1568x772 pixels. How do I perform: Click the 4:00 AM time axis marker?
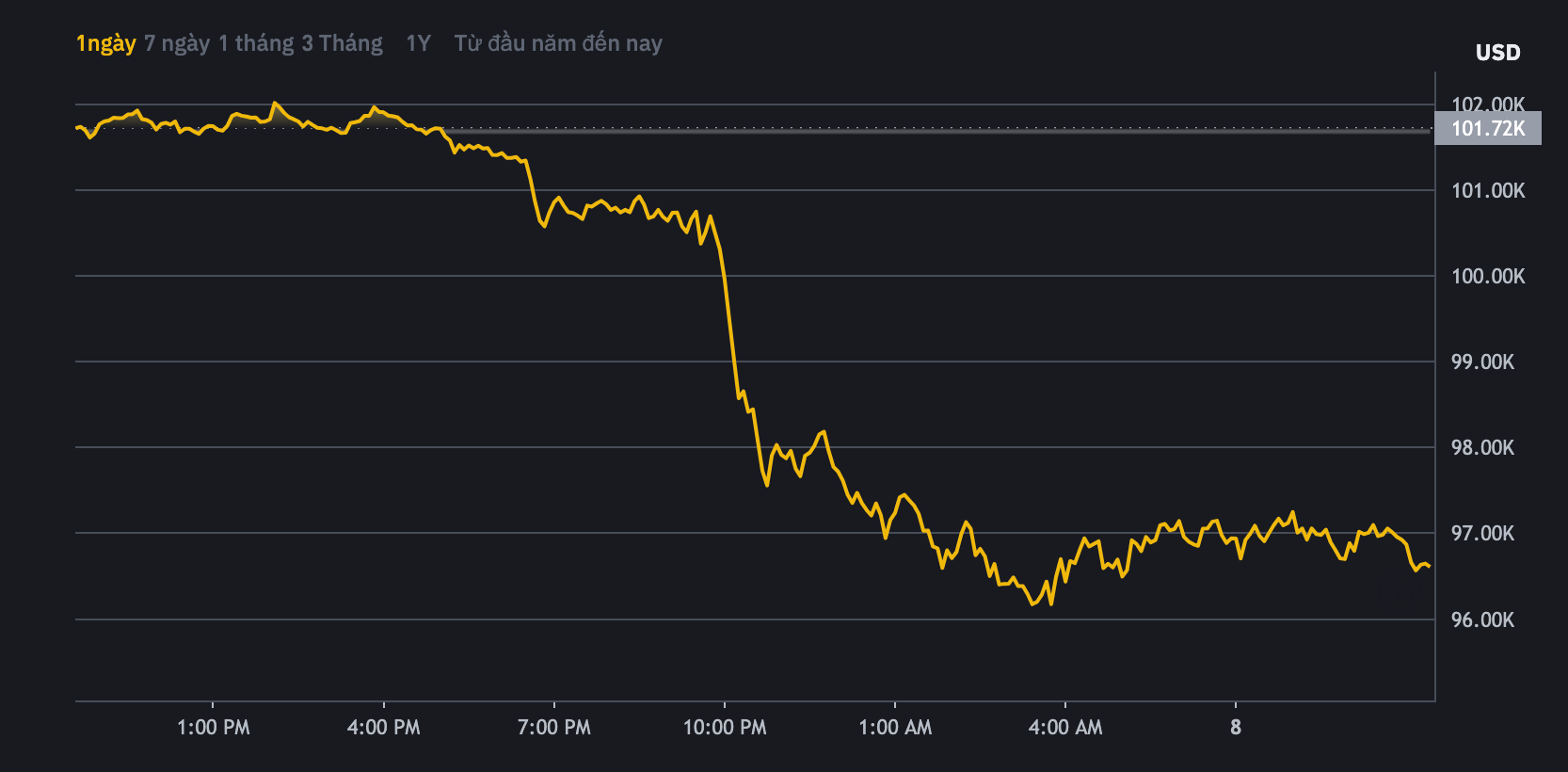click(1065, 727)
